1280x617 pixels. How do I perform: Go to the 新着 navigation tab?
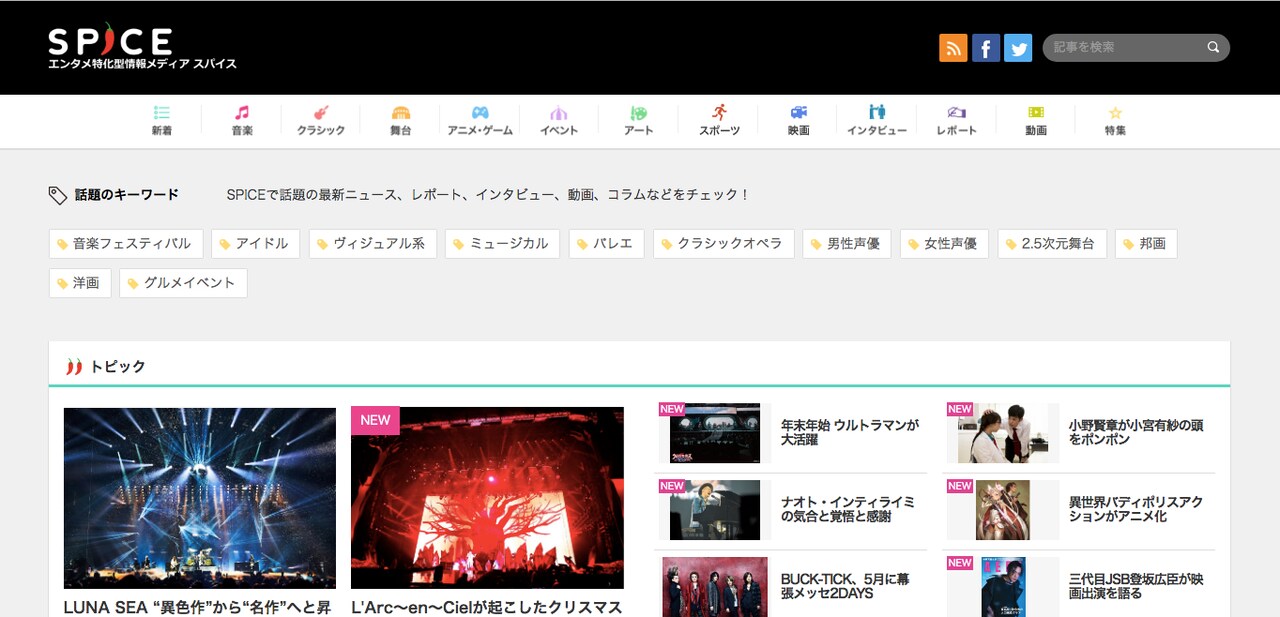click(x=162, y=121)
